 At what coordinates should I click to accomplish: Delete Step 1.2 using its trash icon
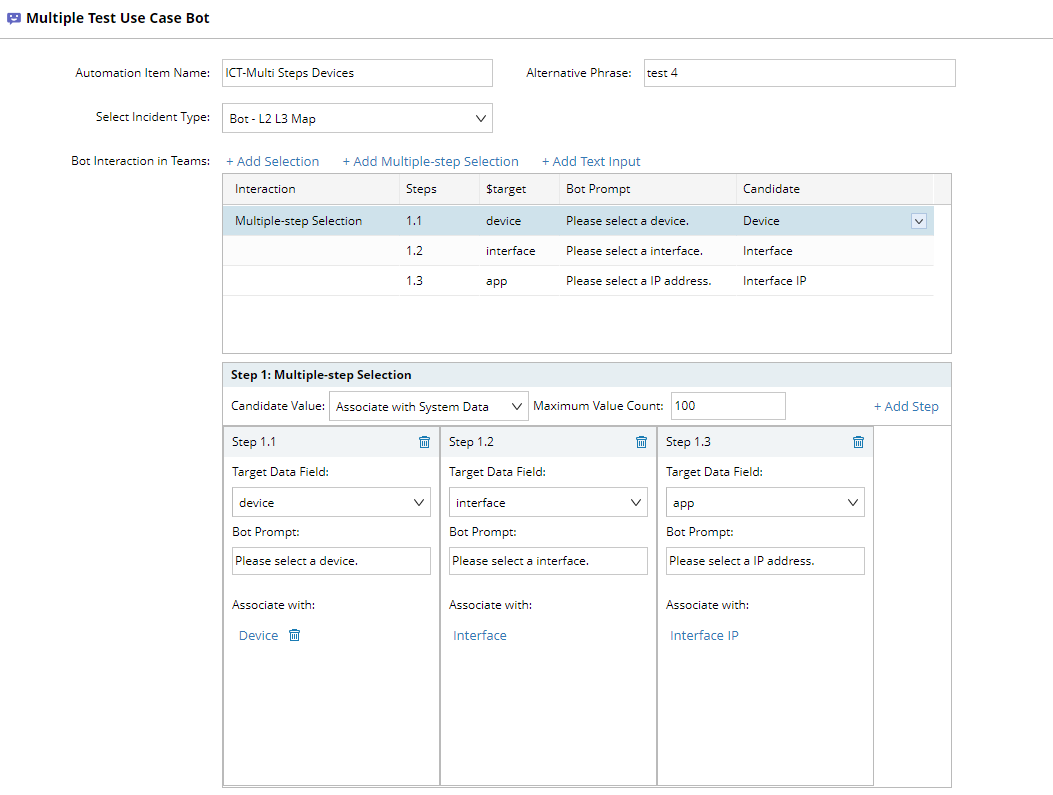(641, 442)
